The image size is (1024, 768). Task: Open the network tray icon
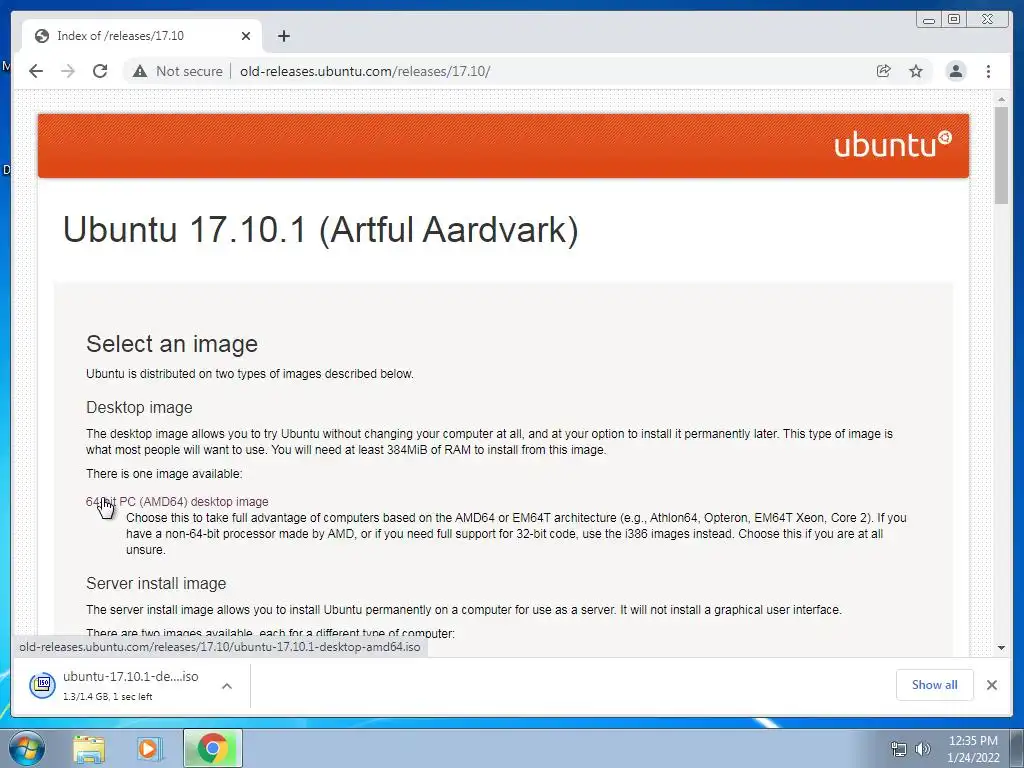(899, 749)
